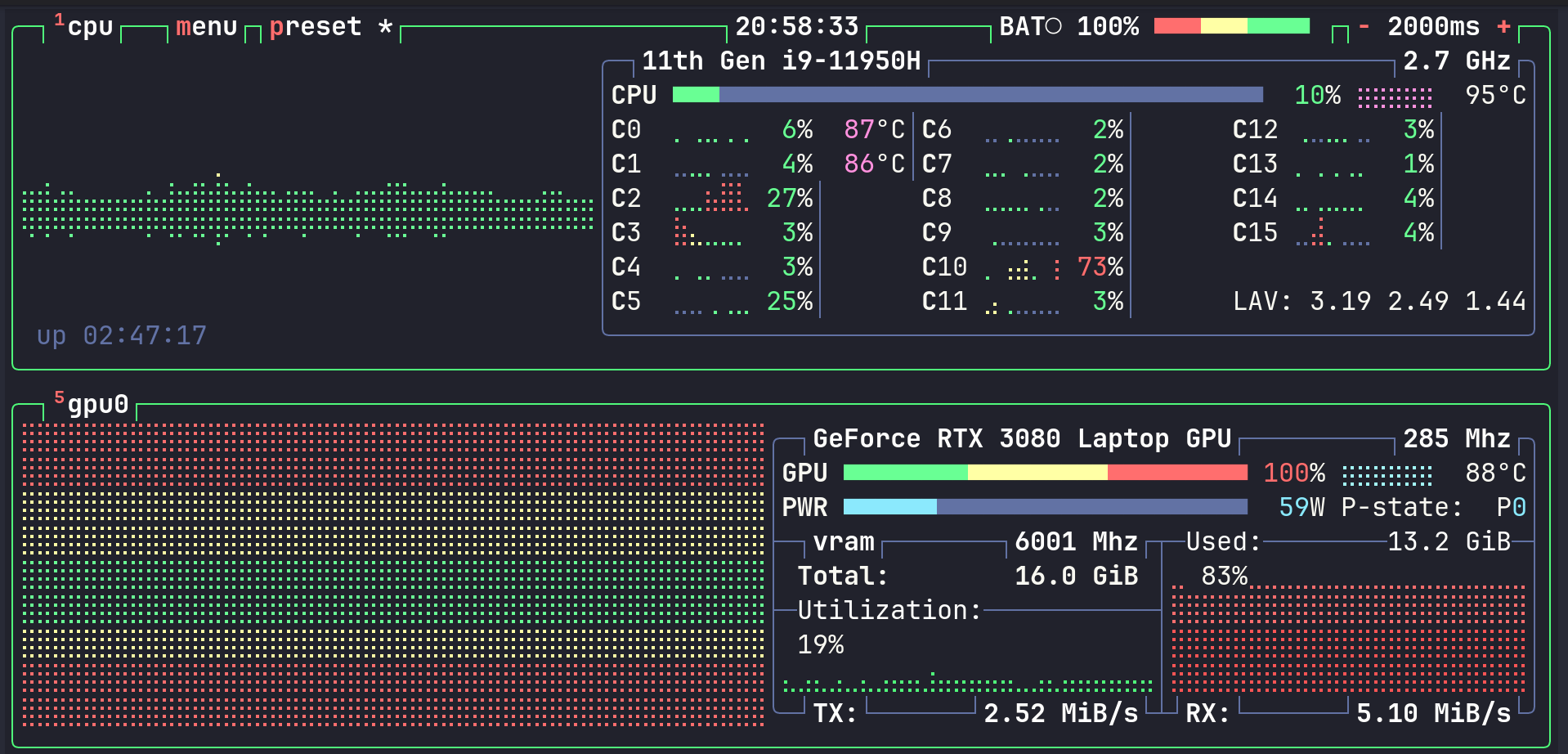
Task: Select core C7 row
Action: click(1023, 164)
